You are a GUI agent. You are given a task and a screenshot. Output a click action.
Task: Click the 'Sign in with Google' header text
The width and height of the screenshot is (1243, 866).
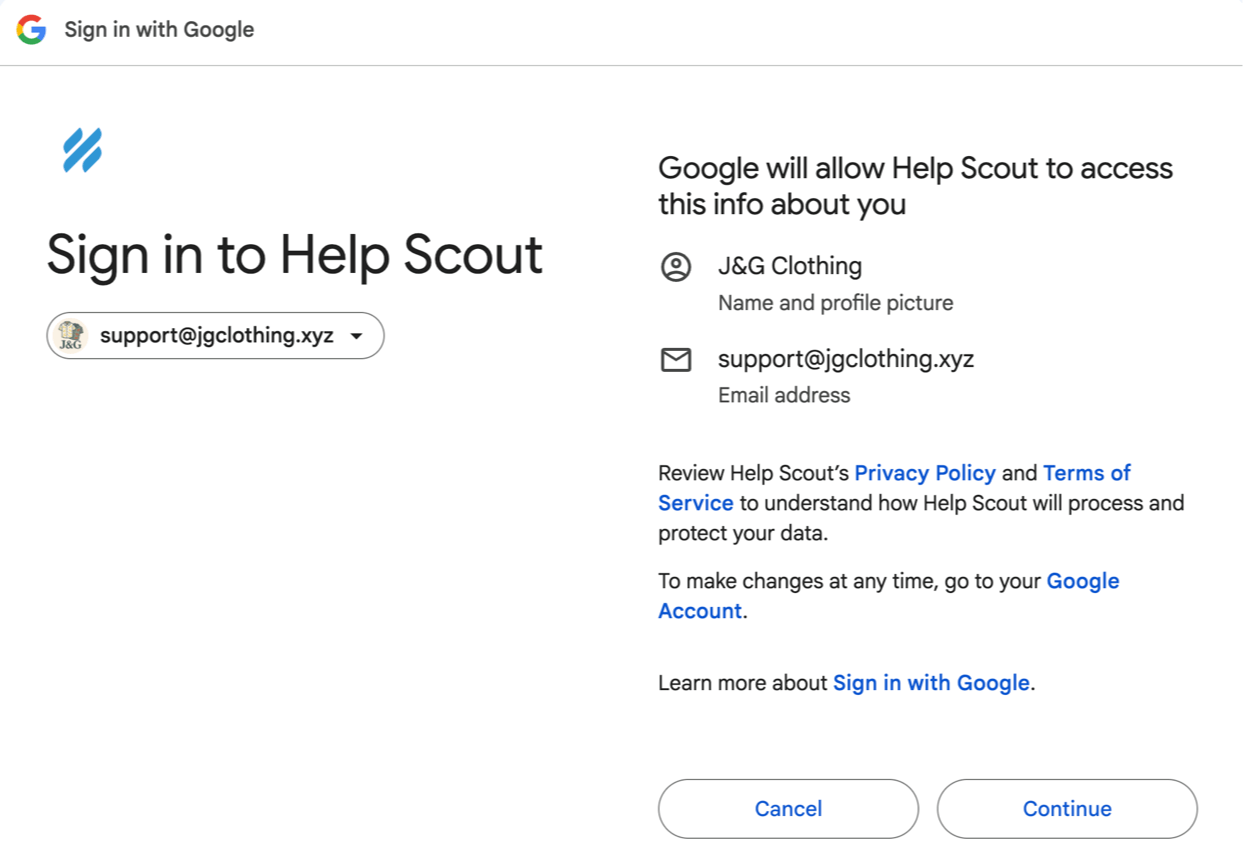point(159,30)
